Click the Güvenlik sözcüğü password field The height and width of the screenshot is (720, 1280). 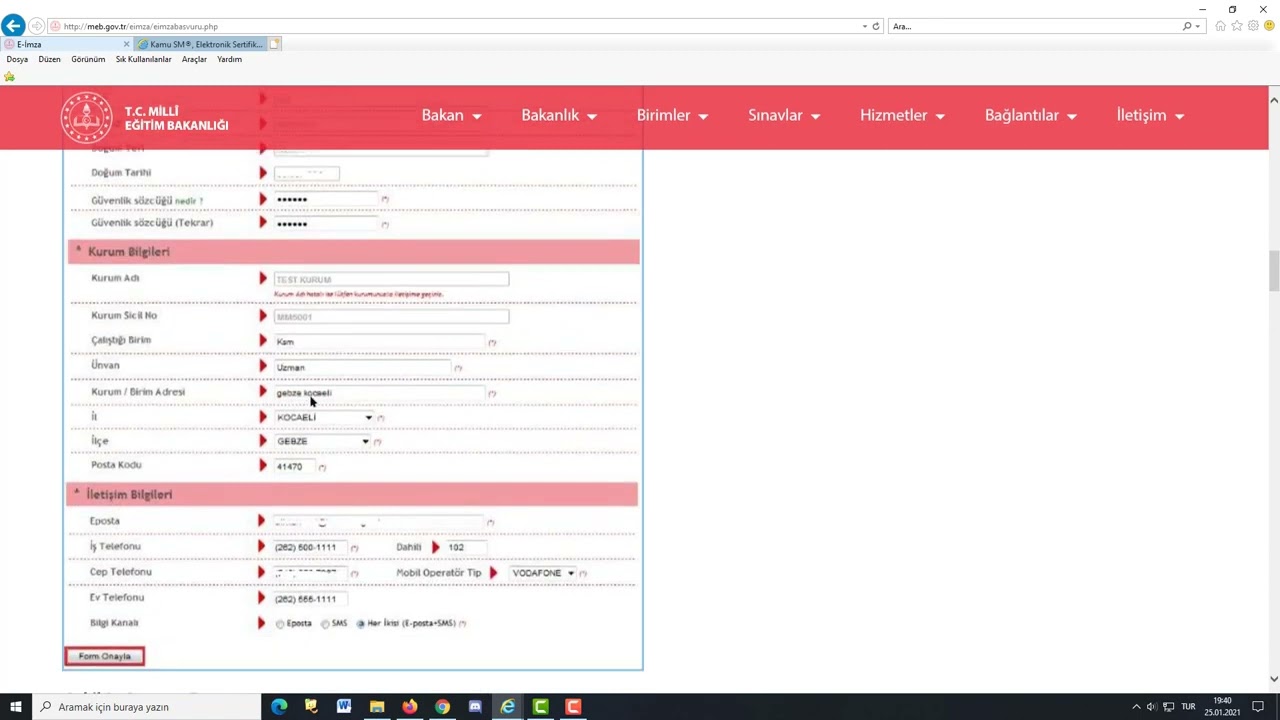326,199
